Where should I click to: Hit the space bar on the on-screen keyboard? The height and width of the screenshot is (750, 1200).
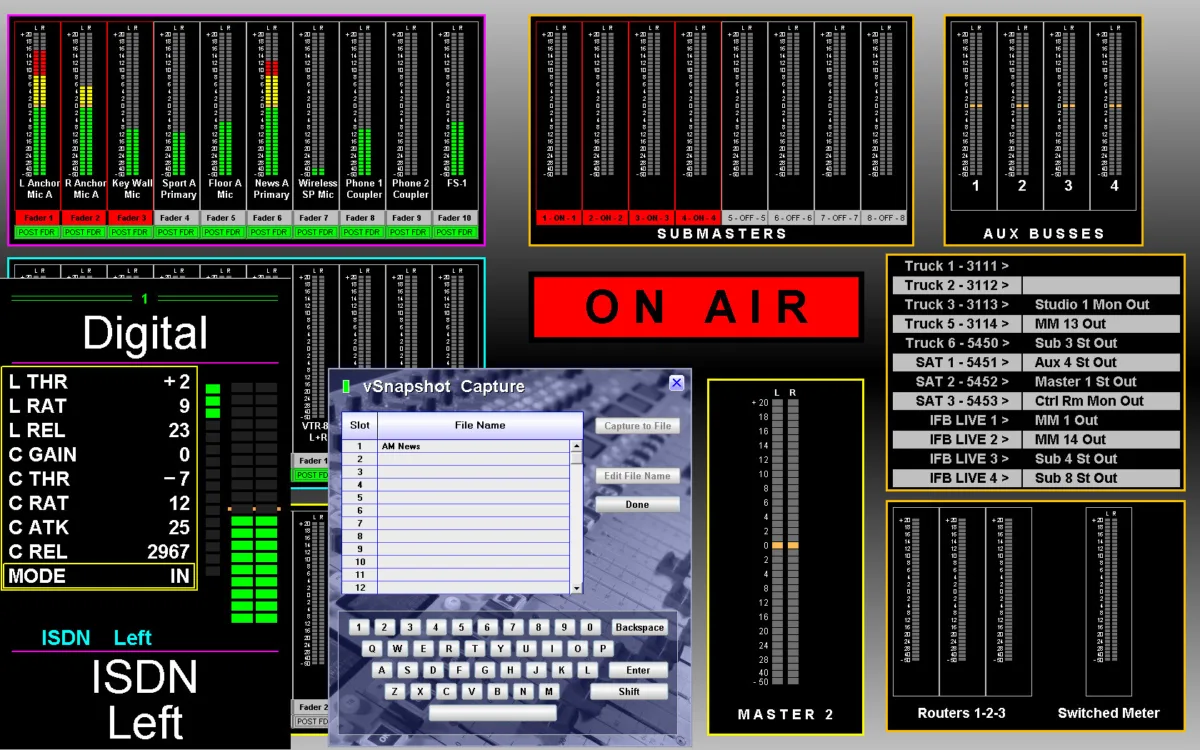pos(492,713)
